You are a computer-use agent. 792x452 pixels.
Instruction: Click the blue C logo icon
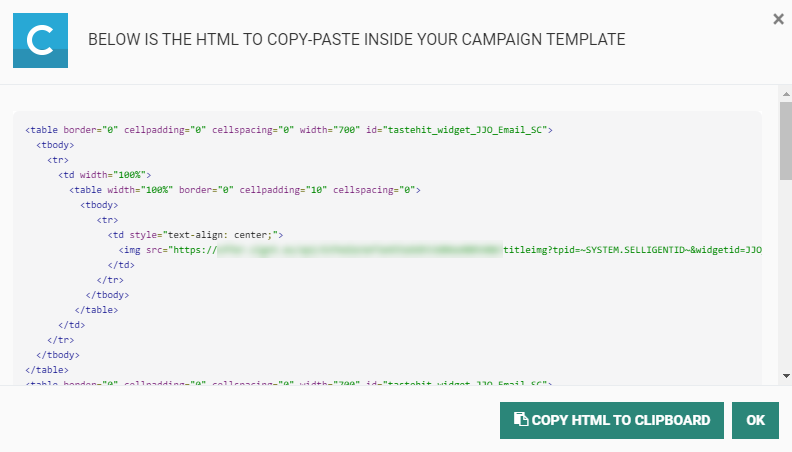(x=40, y=40)
